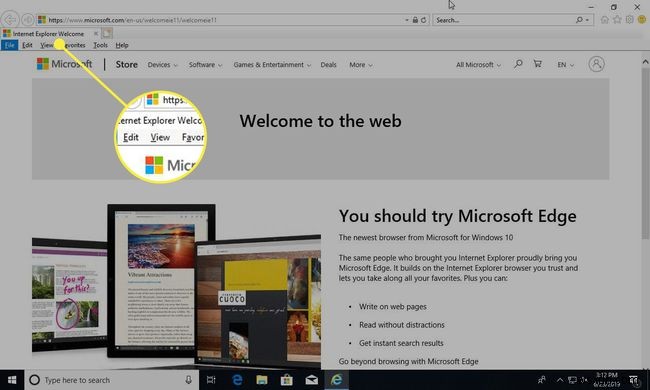This screenshot has height=390, width=650.
Task: Click the Microsoft logo on the page
Action: 64,64
